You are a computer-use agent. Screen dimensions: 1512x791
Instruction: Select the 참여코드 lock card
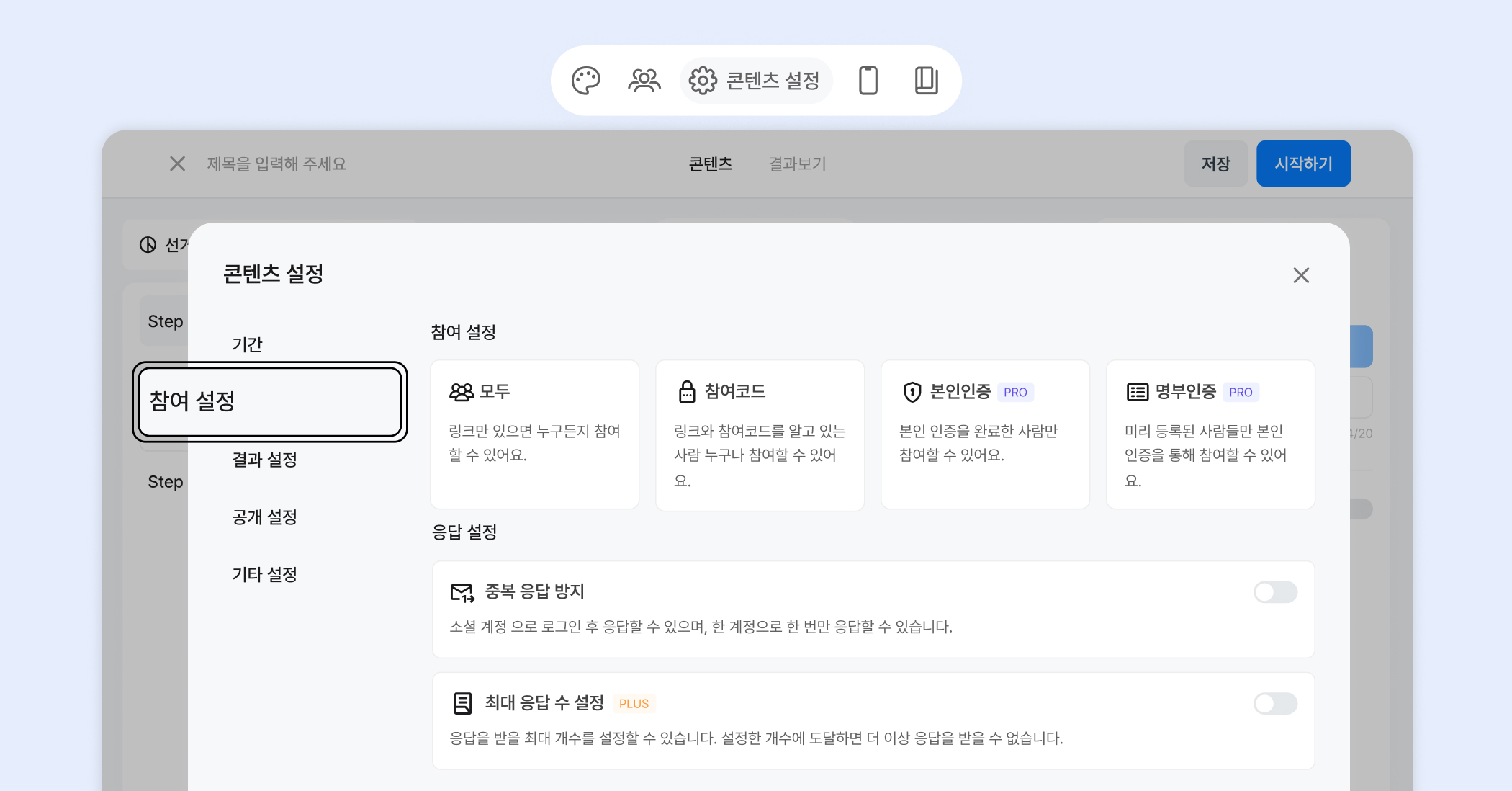[x=760, y=434]
